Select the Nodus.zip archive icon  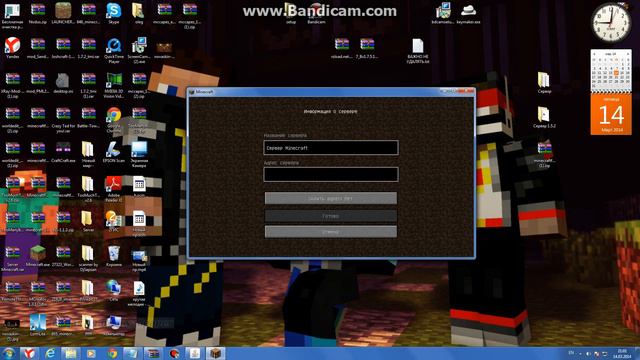[x=38, y=13]
